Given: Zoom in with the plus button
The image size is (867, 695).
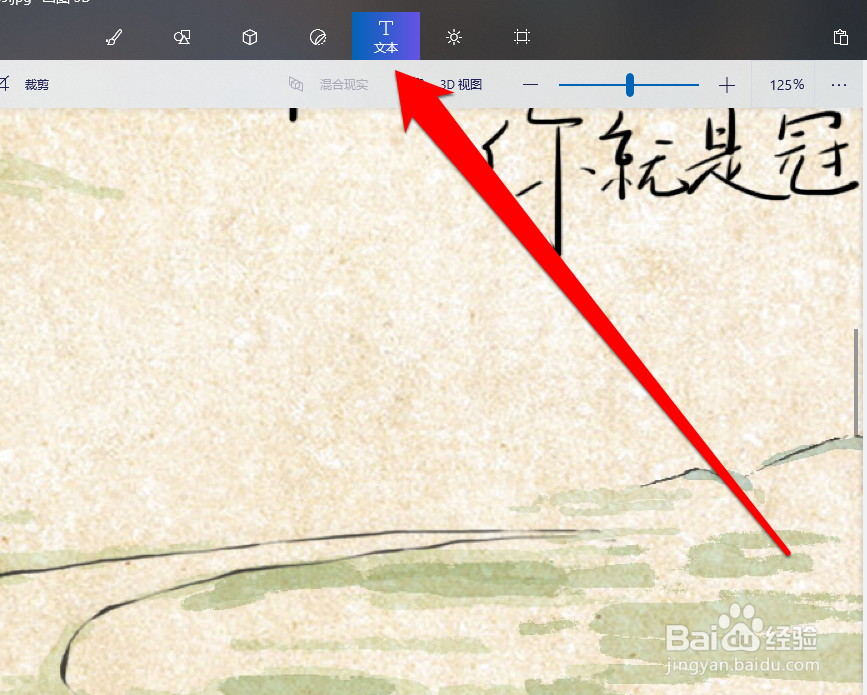Looking at the screenshot, I should 727,85.
